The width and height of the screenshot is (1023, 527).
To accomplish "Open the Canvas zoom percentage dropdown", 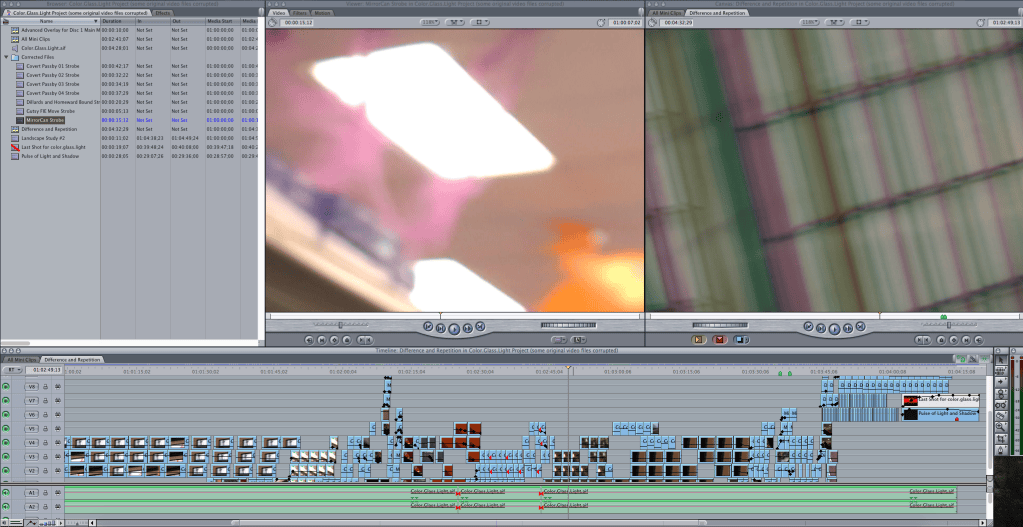I will tap(809, 22).
